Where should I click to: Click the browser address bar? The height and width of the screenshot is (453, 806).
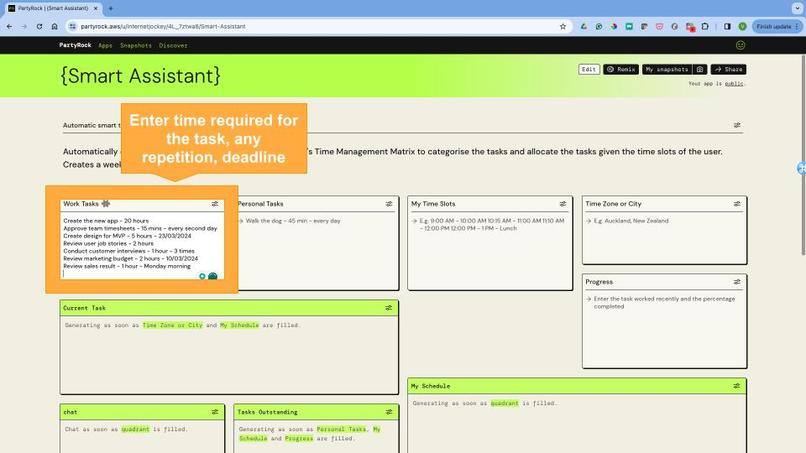click(x=319, y=26)
